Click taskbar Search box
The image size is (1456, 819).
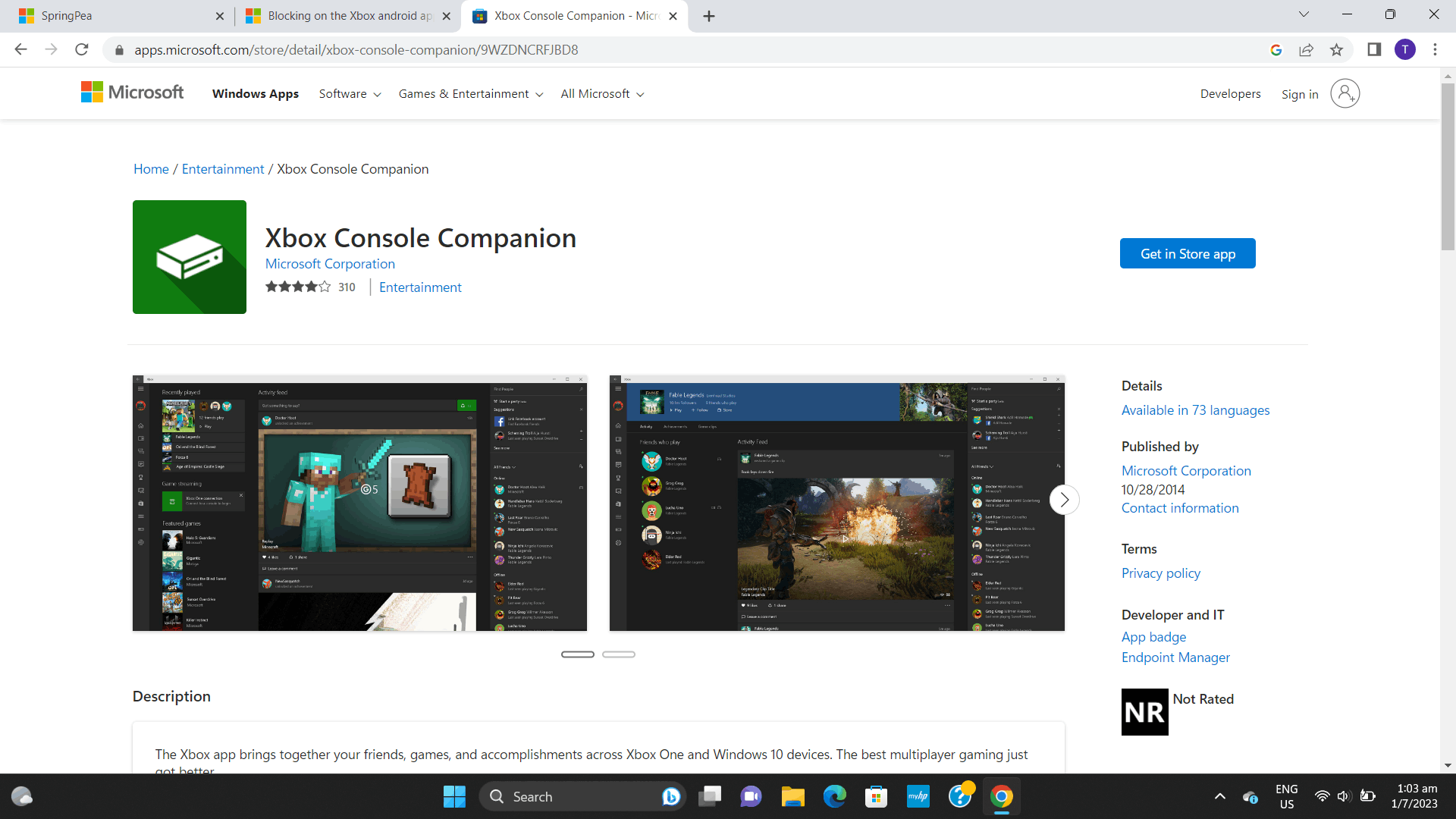pyautogui.click(x=582, y=796)
